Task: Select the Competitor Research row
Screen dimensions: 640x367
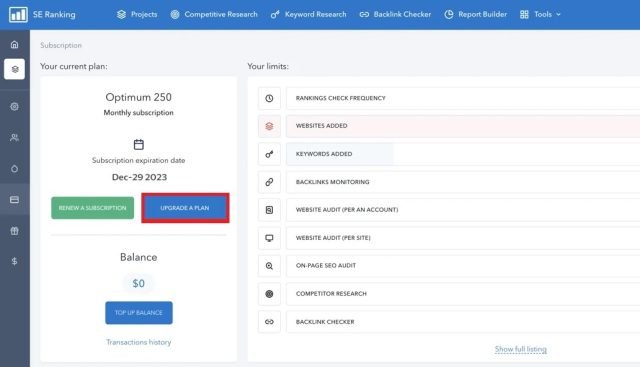Action: (463, 294)
